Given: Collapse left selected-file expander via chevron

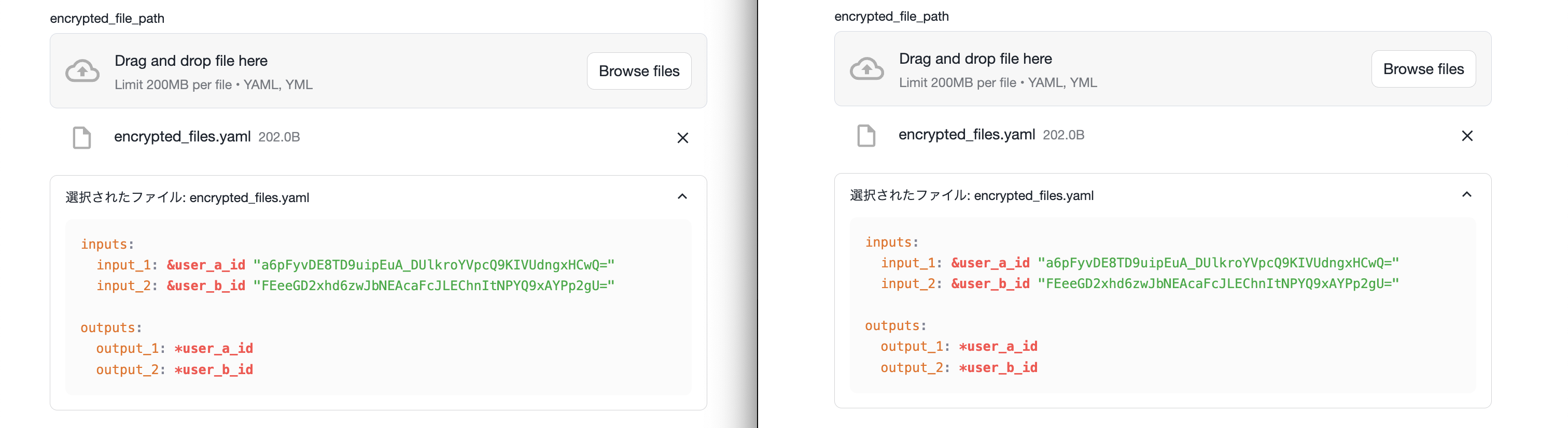Looking at the screenshot, I should tap(682, 196).
